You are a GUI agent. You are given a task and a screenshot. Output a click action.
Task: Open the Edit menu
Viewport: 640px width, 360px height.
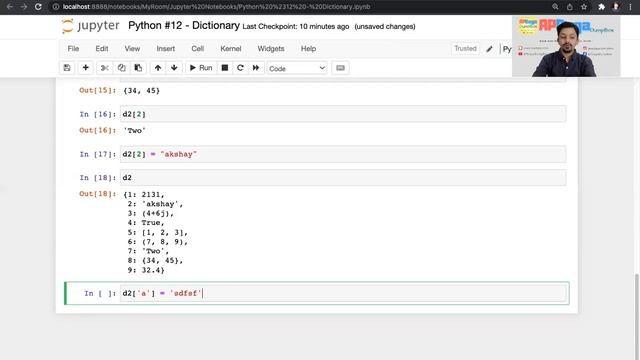(x=102, y=49)
